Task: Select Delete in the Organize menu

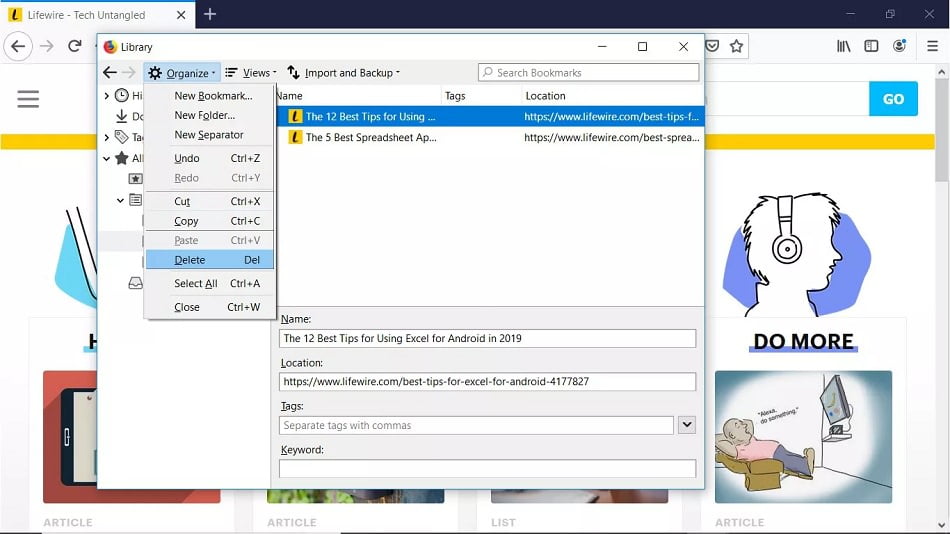Action: pyautogui.click(x=210, y=260)
